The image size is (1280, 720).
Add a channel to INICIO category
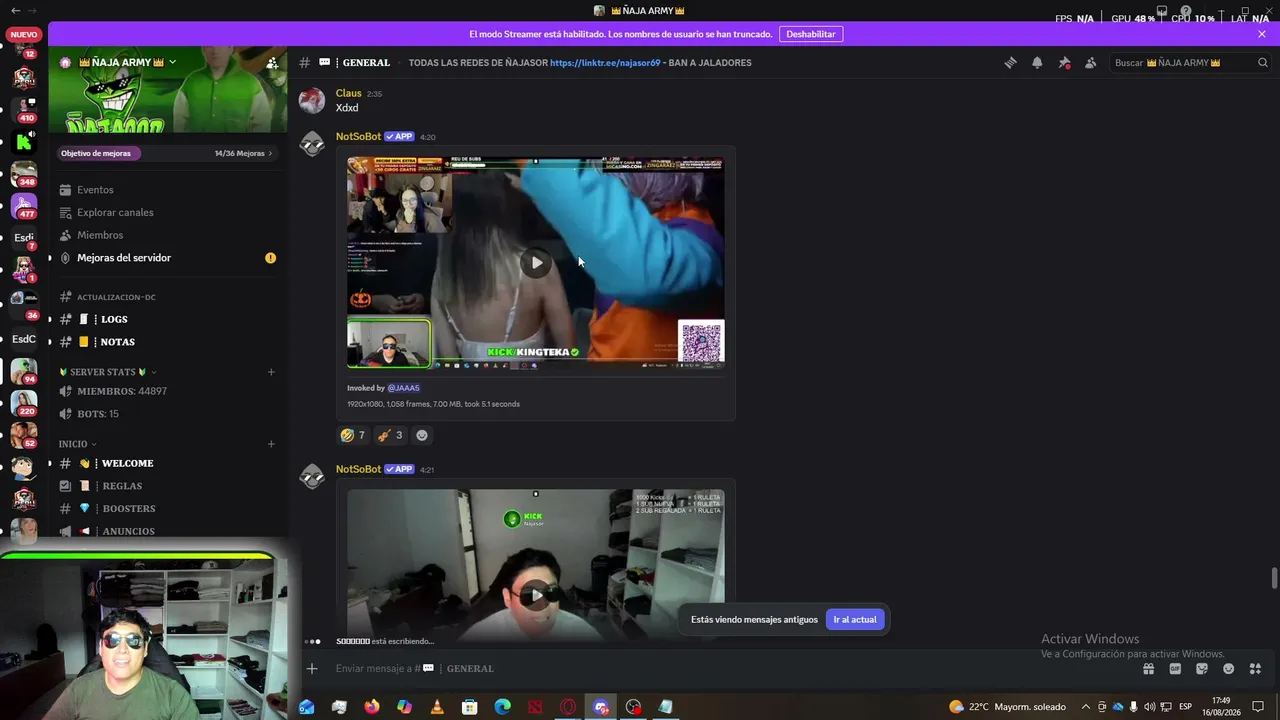[x=271, y=444]
